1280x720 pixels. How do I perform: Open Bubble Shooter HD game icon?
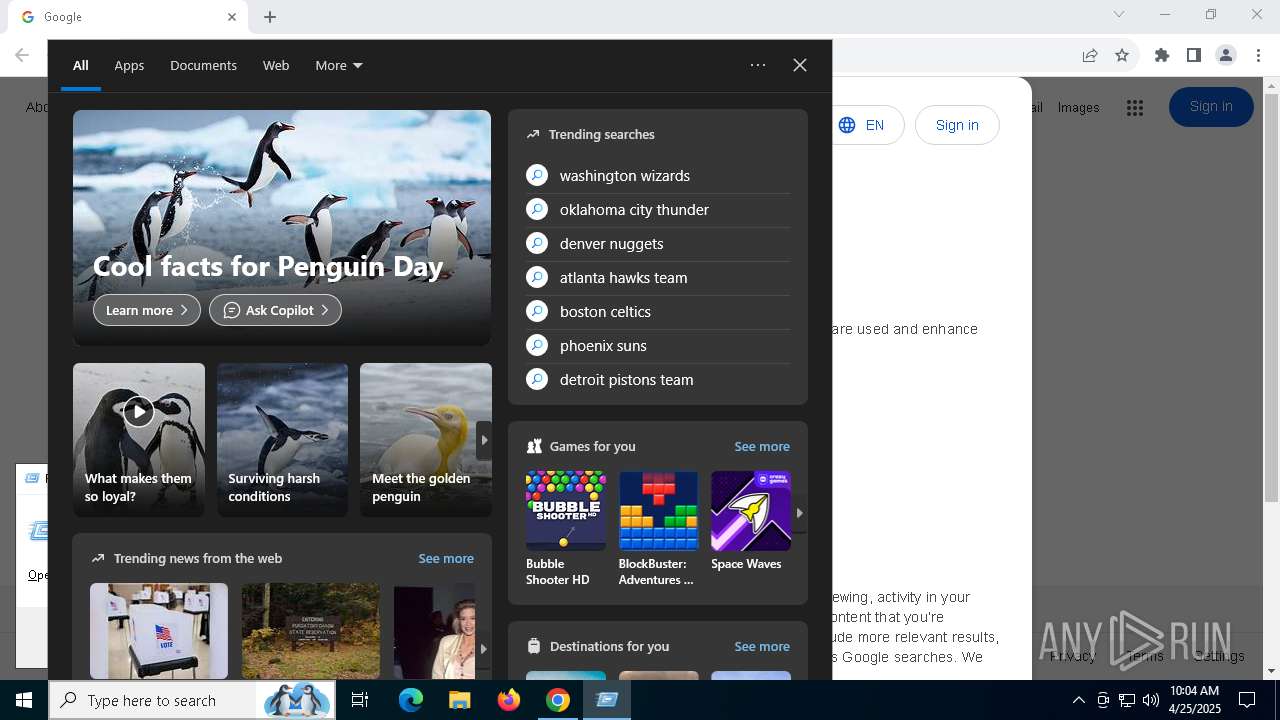tap(566, 511)
